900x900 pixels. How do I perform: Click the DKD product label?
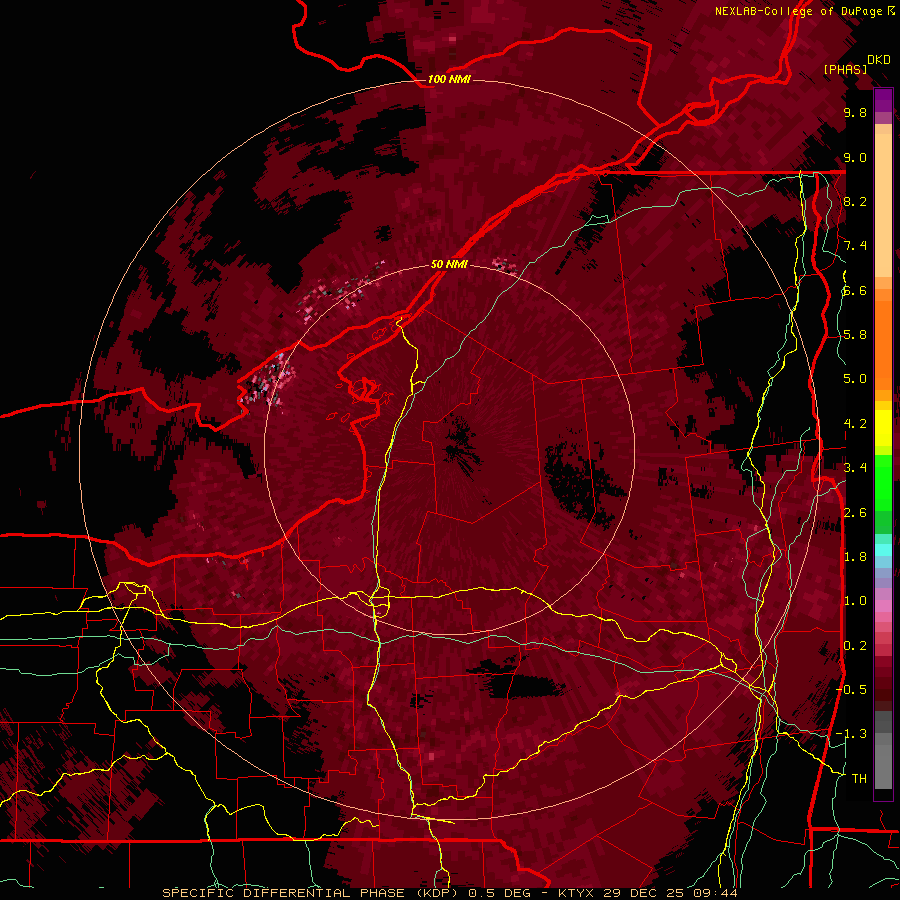point(879,60)
